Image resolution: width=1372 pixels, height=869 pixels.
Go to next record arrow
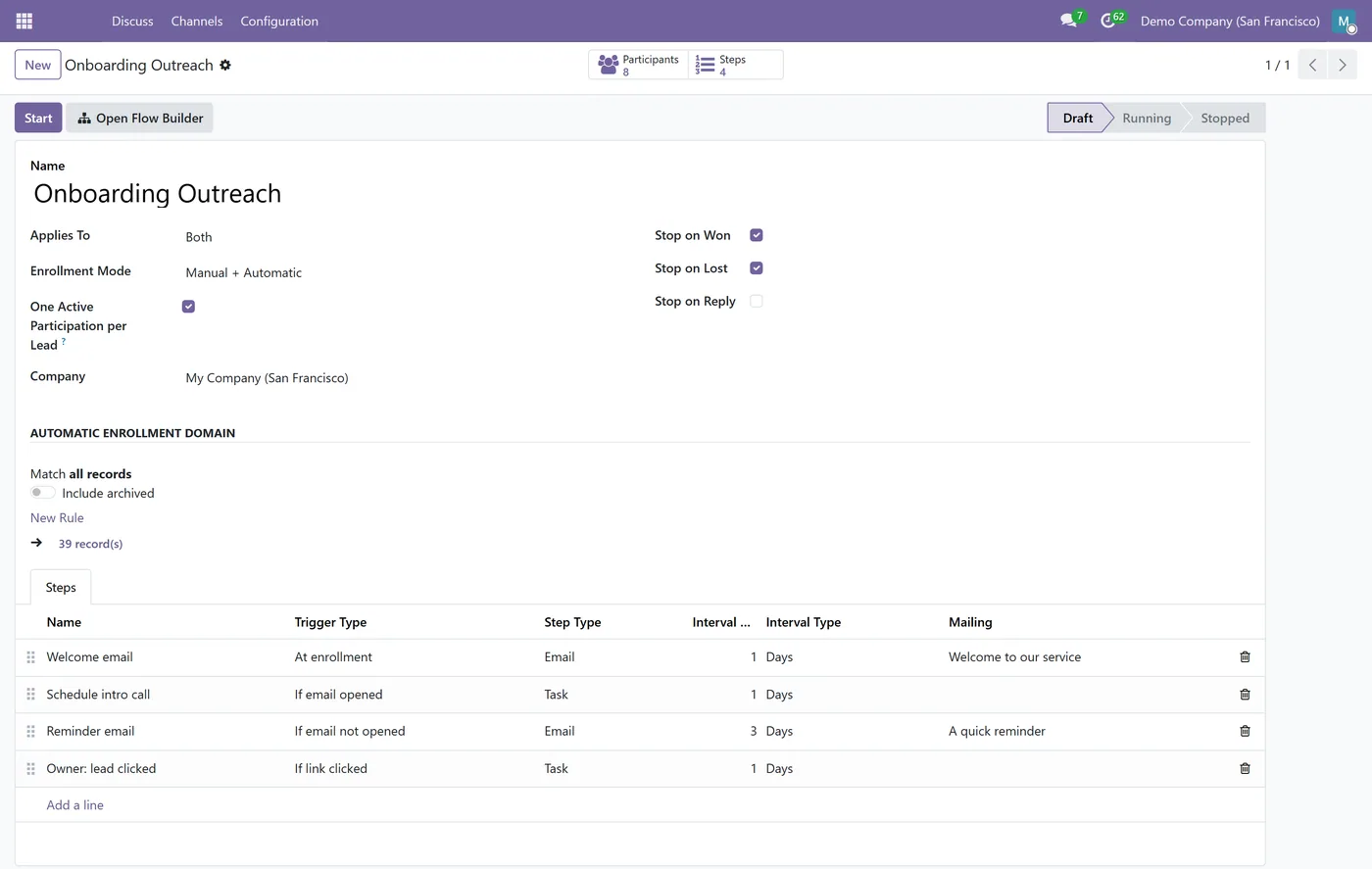tap(1342, 65)
